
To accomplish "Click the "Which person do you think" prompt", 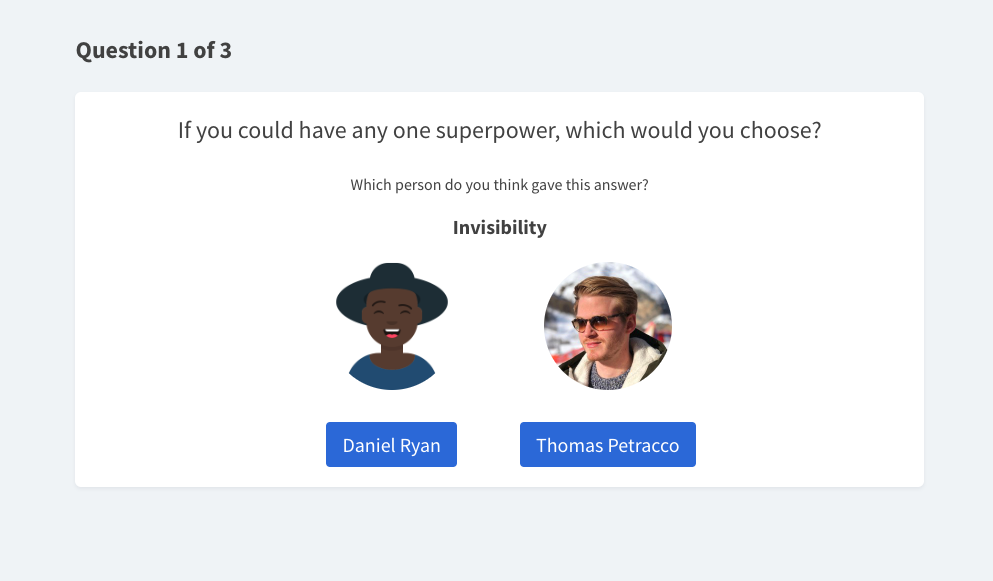I will click(499, 185).
